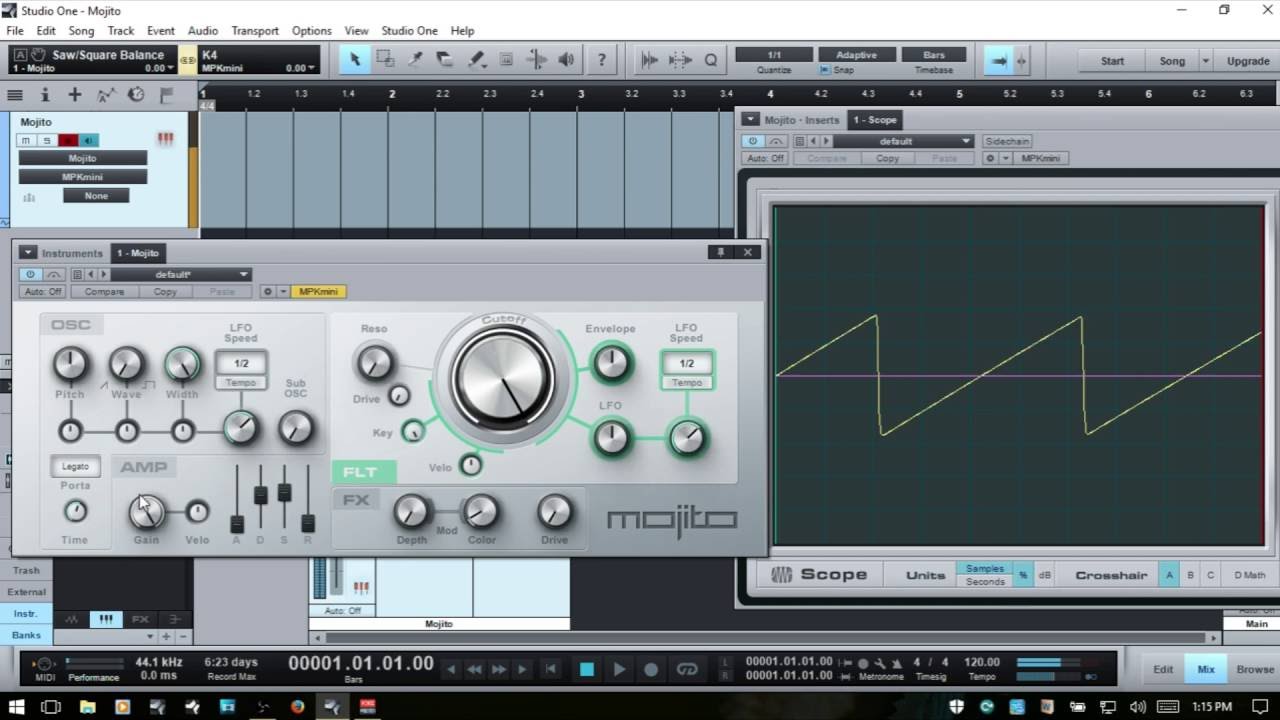Select the Eraser tool
Screen dimensions: 1280x720
tap(445, 60)
